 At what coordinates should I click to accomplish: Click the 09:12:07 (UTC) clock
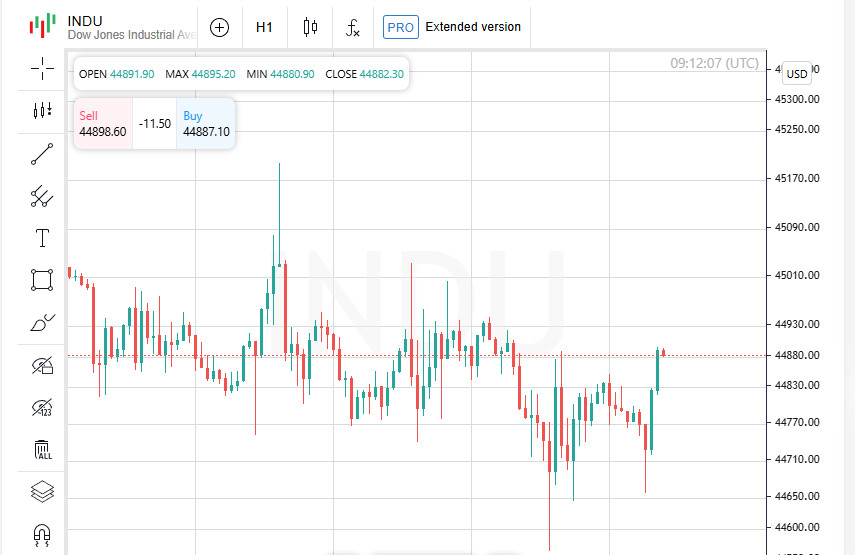714,63
